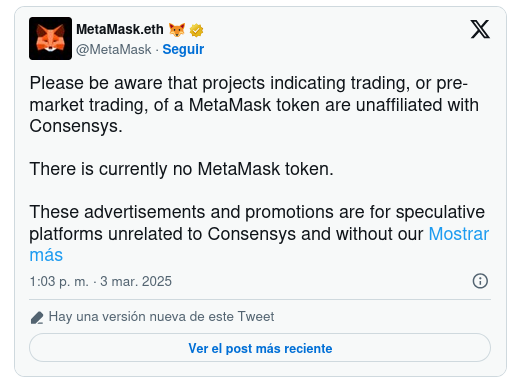
Task: Open the 1:03 p. m. timestamp
Action: pyautogui.click(x=59, y=281)
